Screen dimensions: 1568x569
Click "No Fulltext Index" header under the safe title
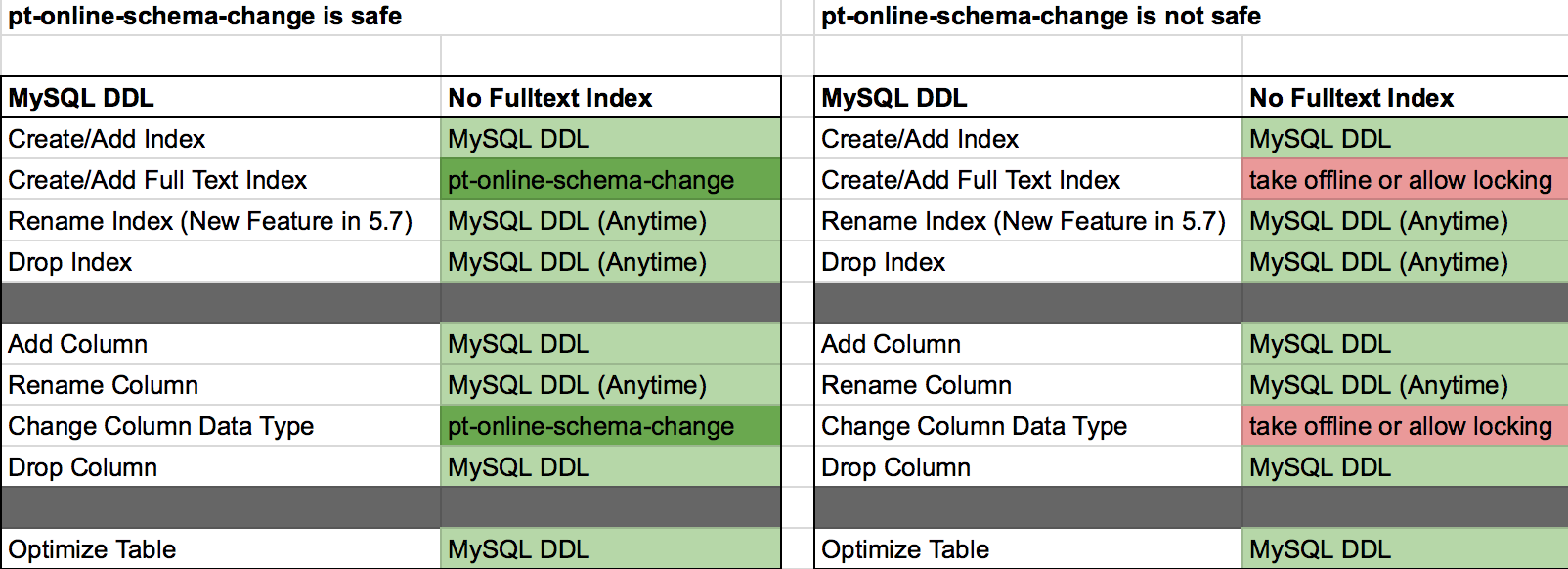(550, 98)
